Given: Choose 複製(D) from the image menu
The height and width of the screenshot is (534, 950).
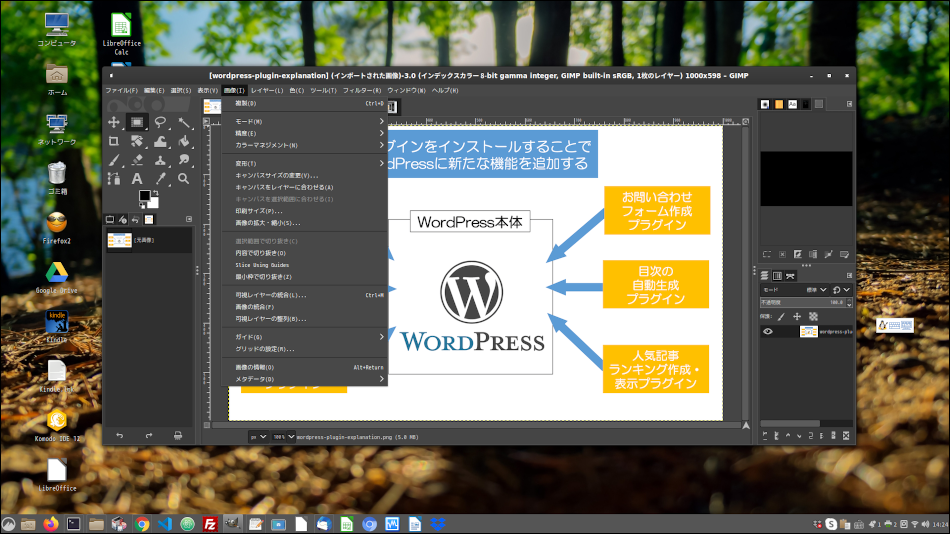Looking at the screenshot, I should (305, 104).
